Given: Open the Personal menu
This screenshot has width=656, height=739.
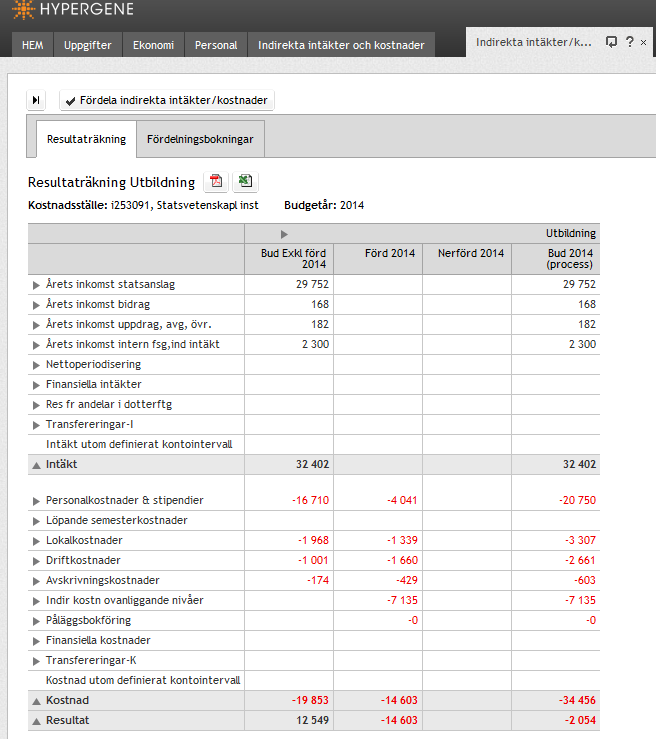Looking at the screenshot, I should (216, 45).
